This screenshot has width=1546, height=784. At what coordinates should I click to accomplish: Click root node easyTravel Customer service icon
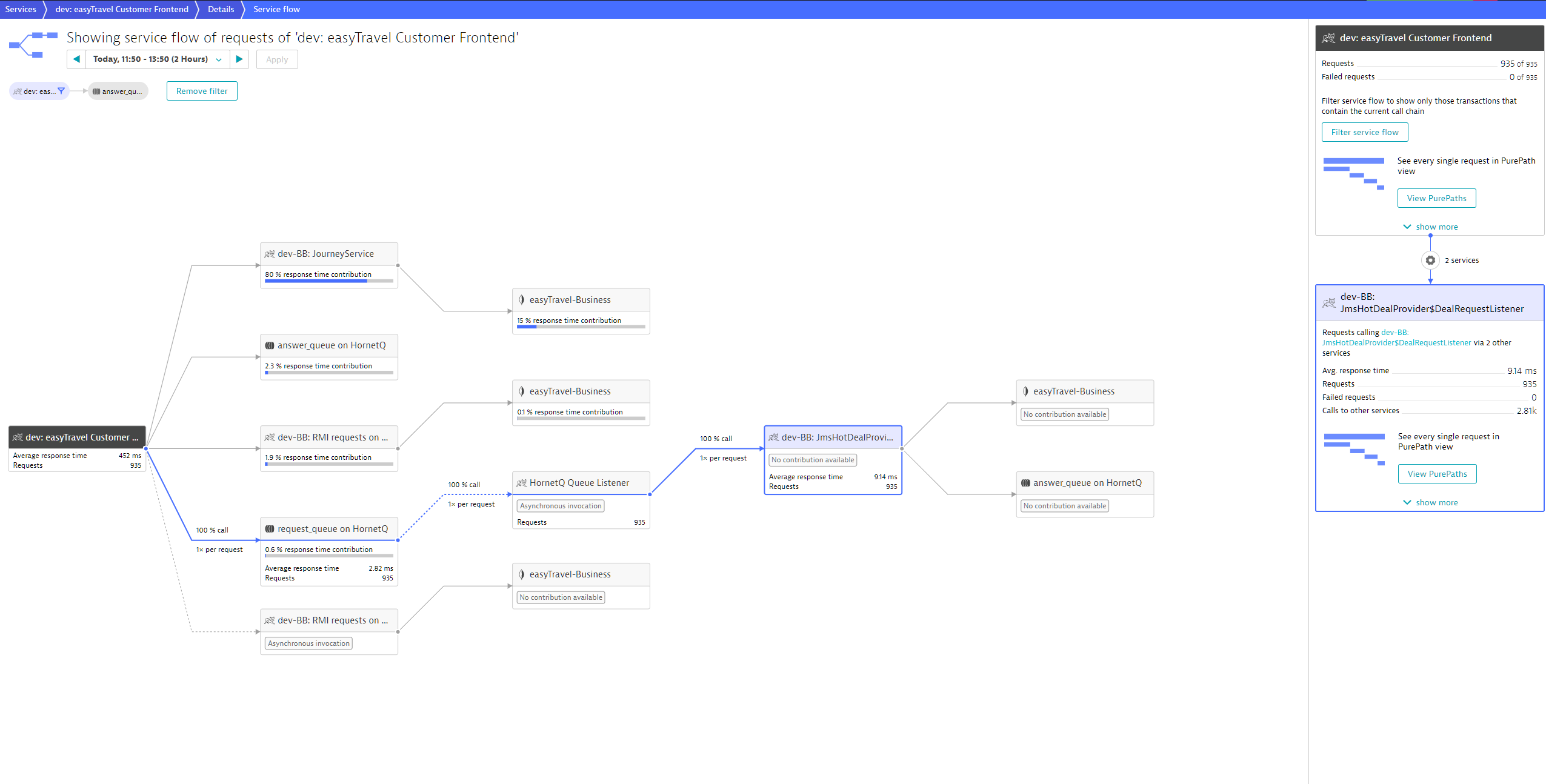coord(18,437)
